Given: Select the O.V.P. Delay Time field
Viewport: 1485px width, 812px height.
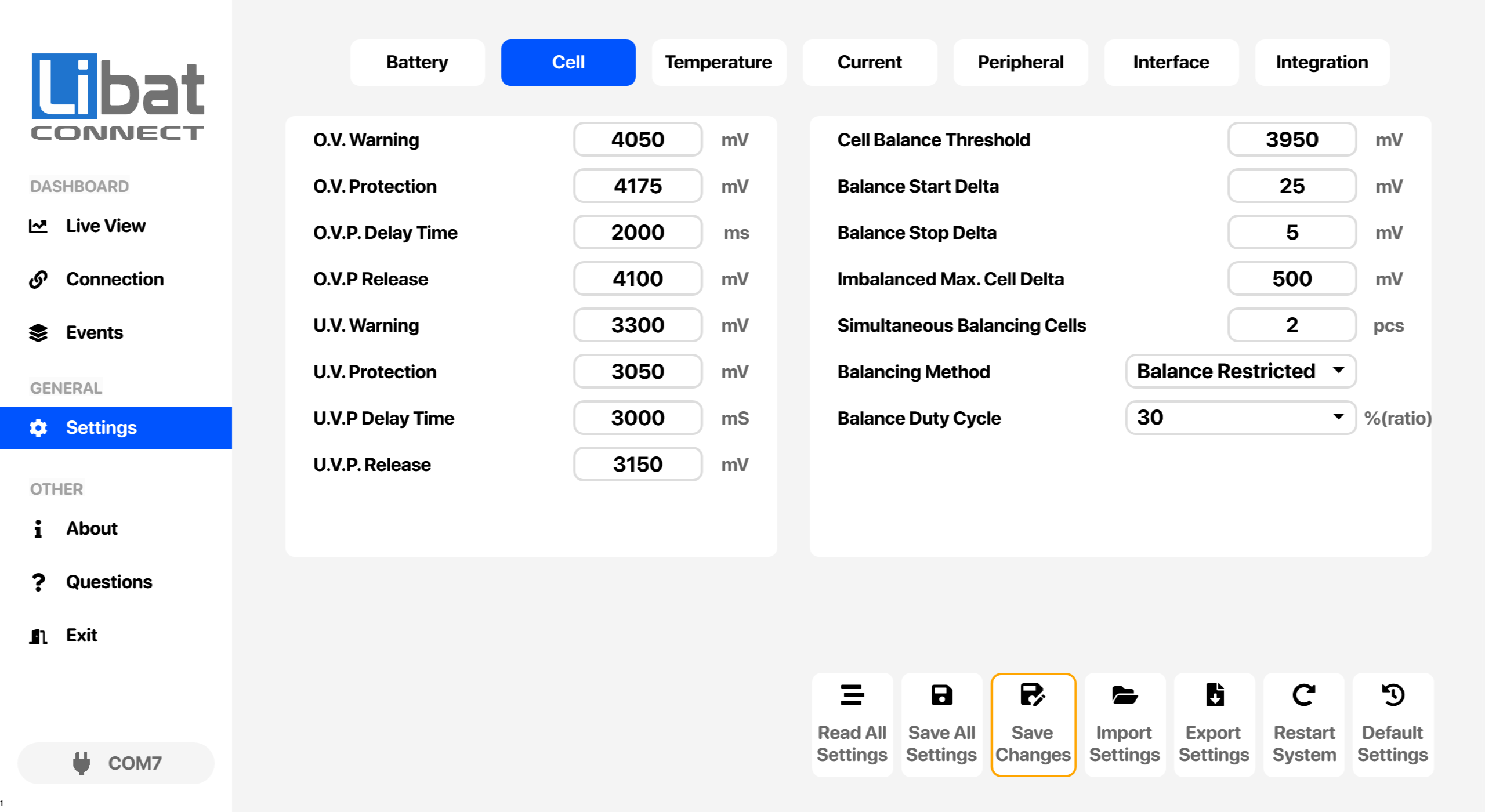Looking at the screenshot, I should click(638, 232).
